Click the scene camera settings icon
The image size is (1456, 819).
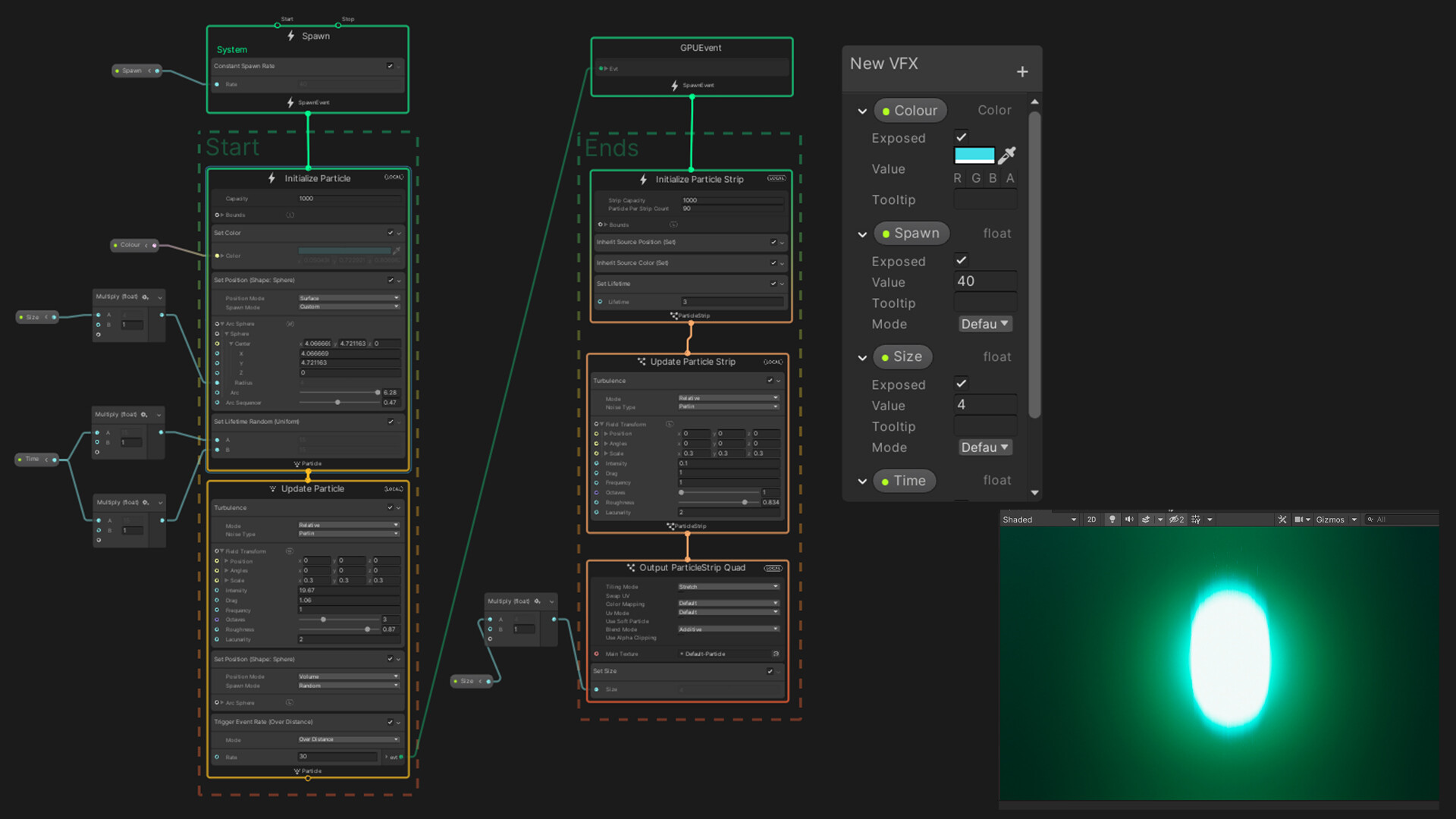1298,519
